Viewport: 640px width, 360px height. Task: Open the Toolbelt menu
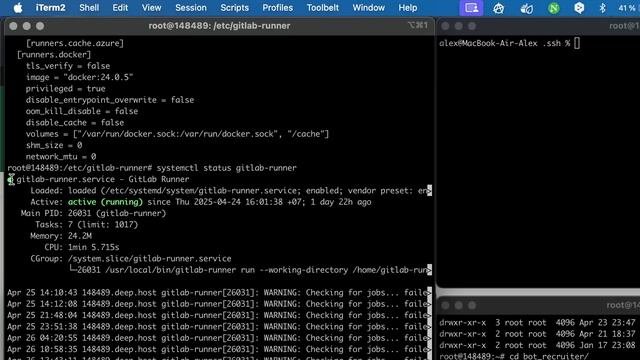click(x=322, y=8)
